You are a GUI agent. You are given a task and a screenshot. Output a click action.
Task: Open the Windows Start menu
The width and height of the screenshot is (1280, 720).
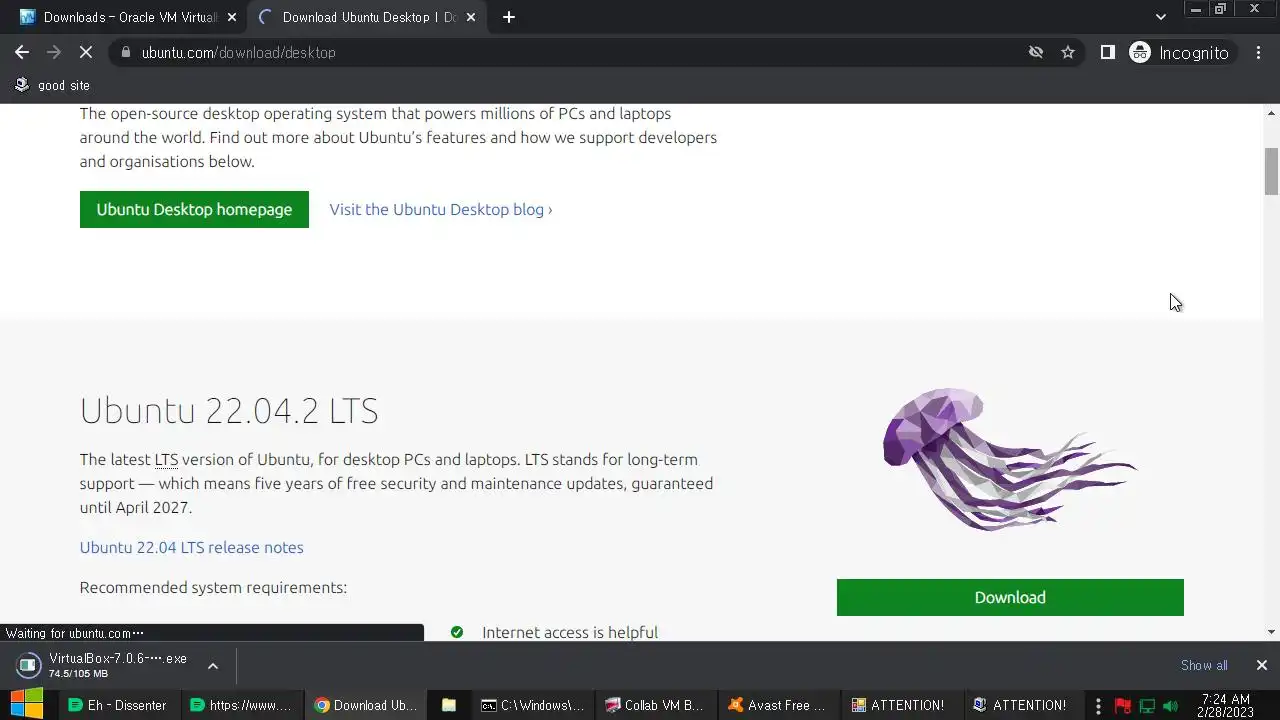[x=27, y=705]
